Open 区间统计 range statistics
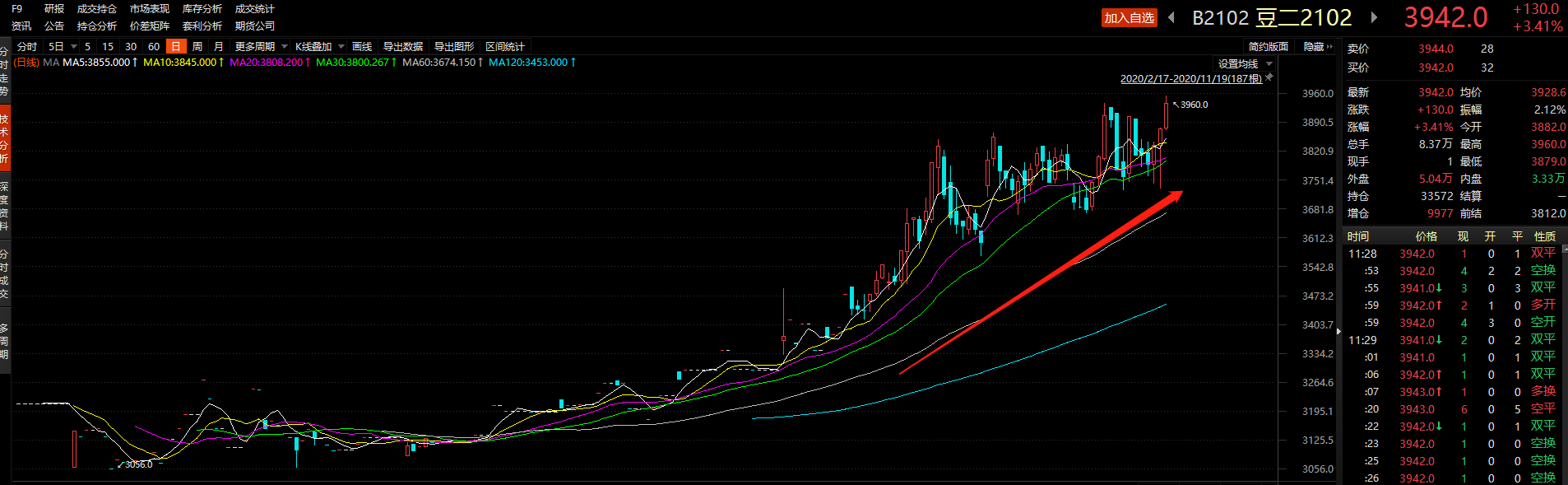The image size is (1568, 485). (x=505, y=47)
